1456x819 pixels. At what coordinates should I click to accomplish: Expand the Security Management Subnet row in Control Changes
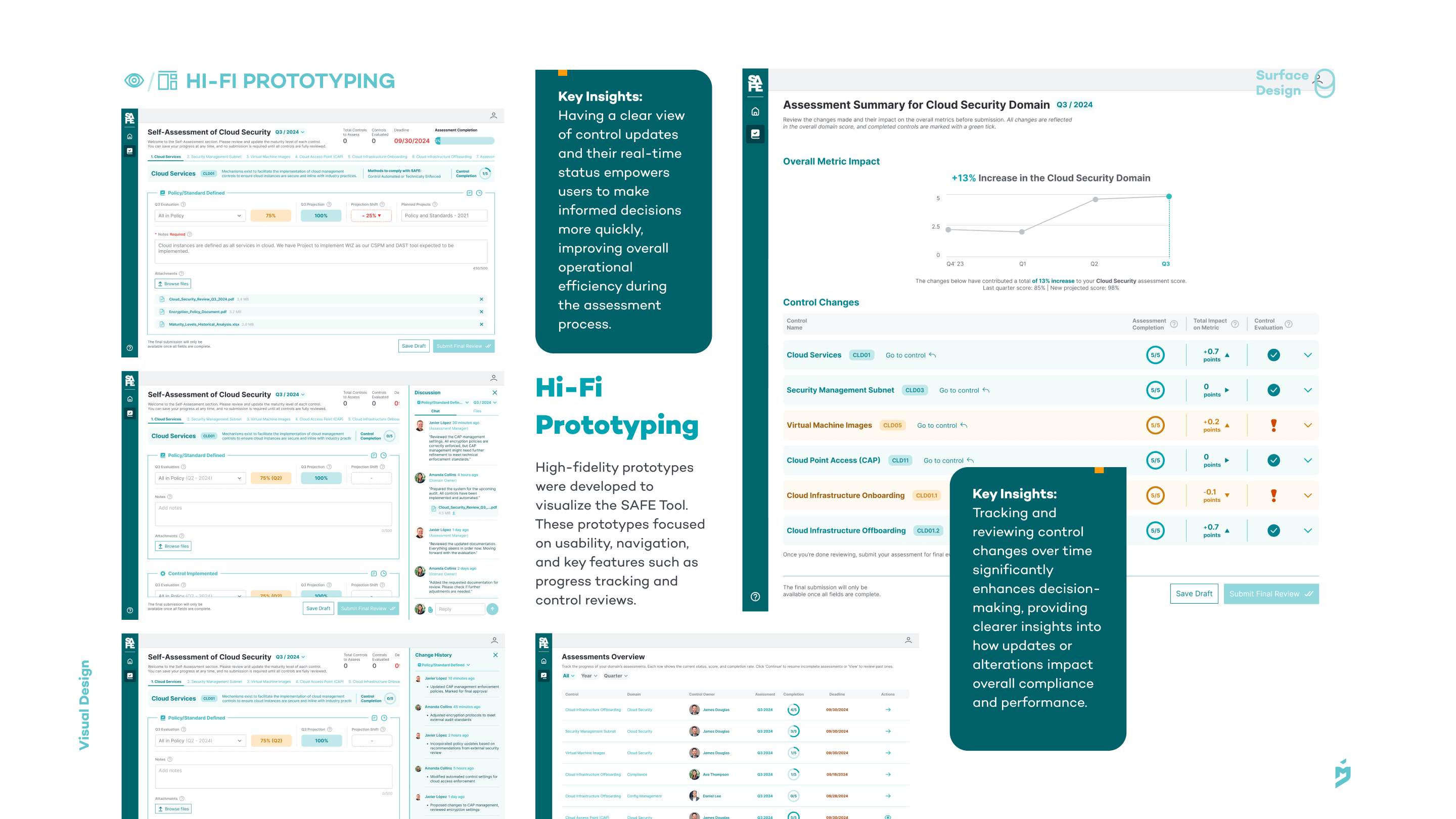(x=1308, y=390)
